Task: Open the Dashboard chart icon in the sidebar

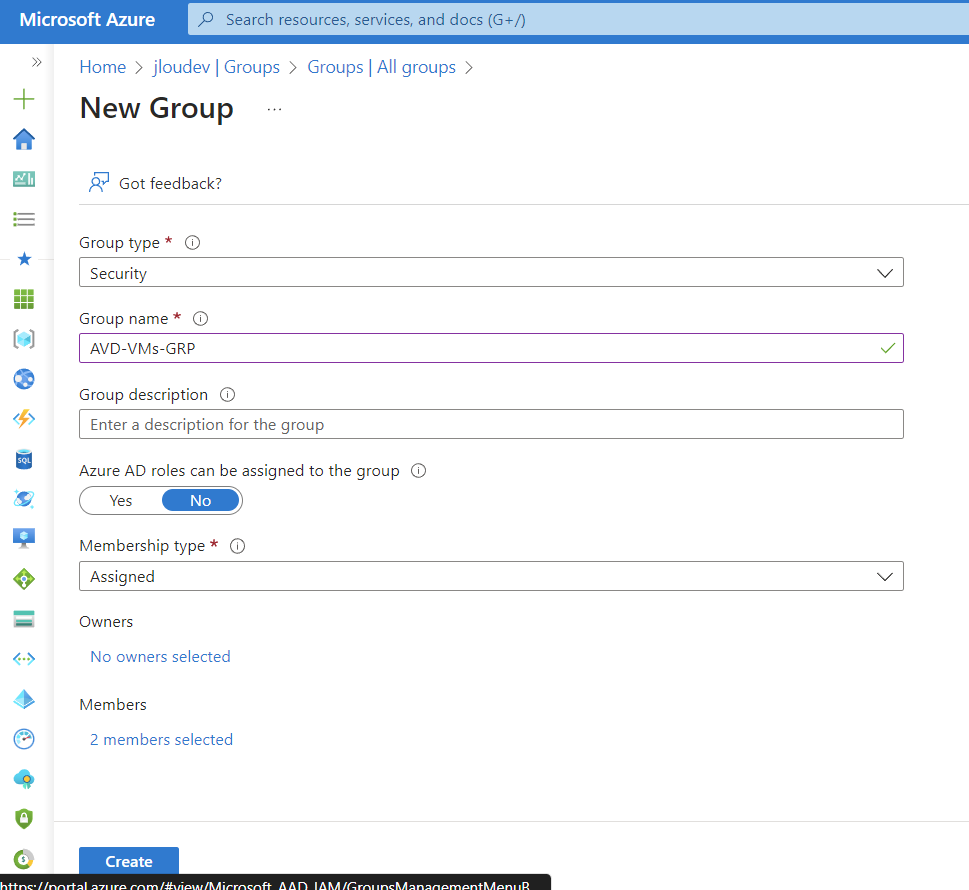Action: (x=23, y=179)
